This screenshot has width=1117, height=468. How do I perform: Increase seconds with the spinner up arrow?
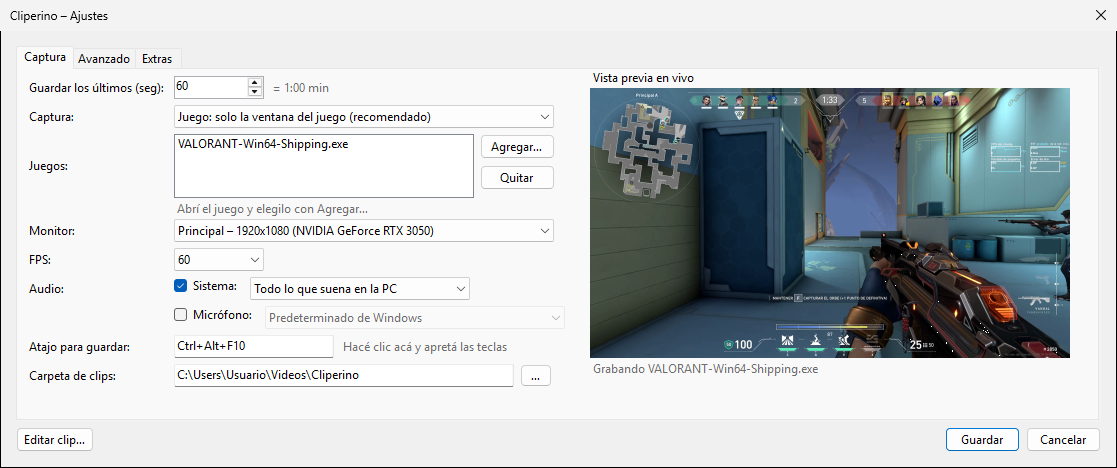coord(255,82)
